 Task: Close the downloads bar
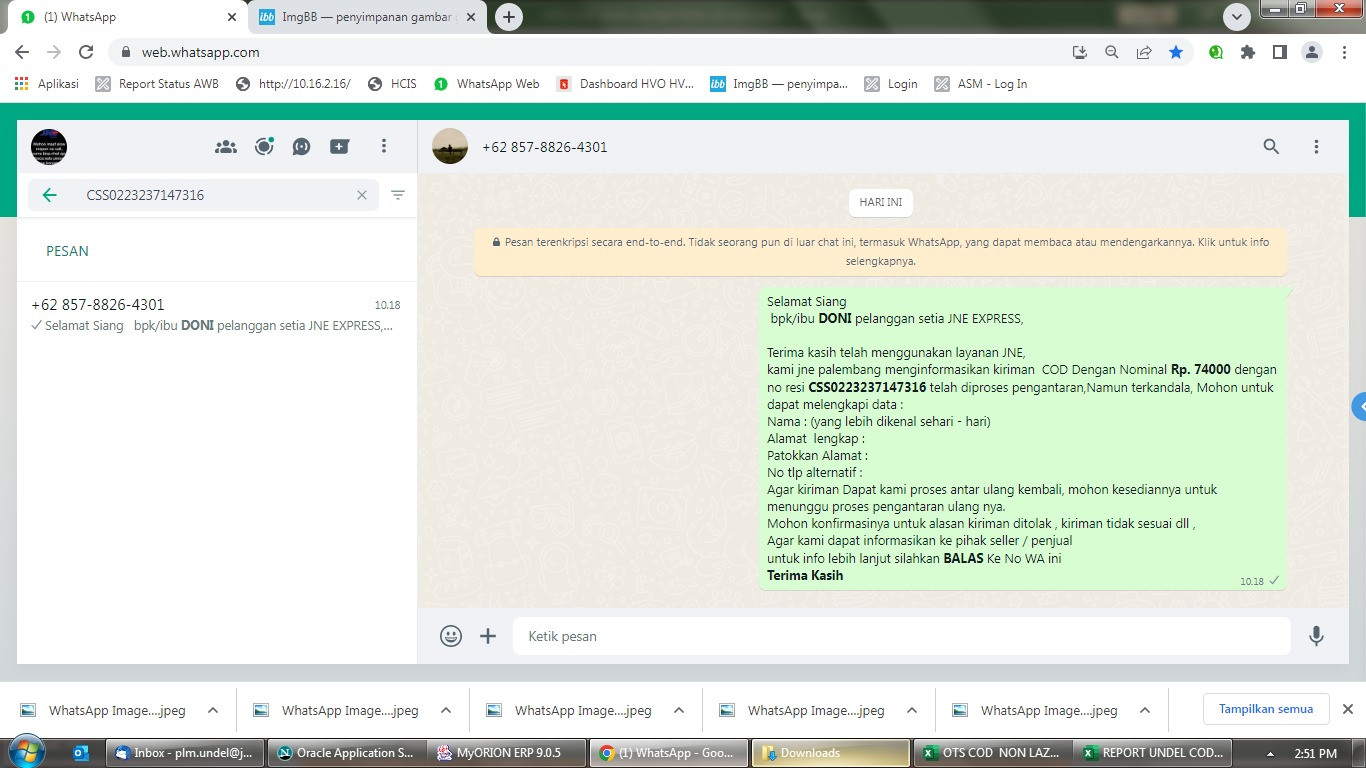click(x=1347, y=709)
